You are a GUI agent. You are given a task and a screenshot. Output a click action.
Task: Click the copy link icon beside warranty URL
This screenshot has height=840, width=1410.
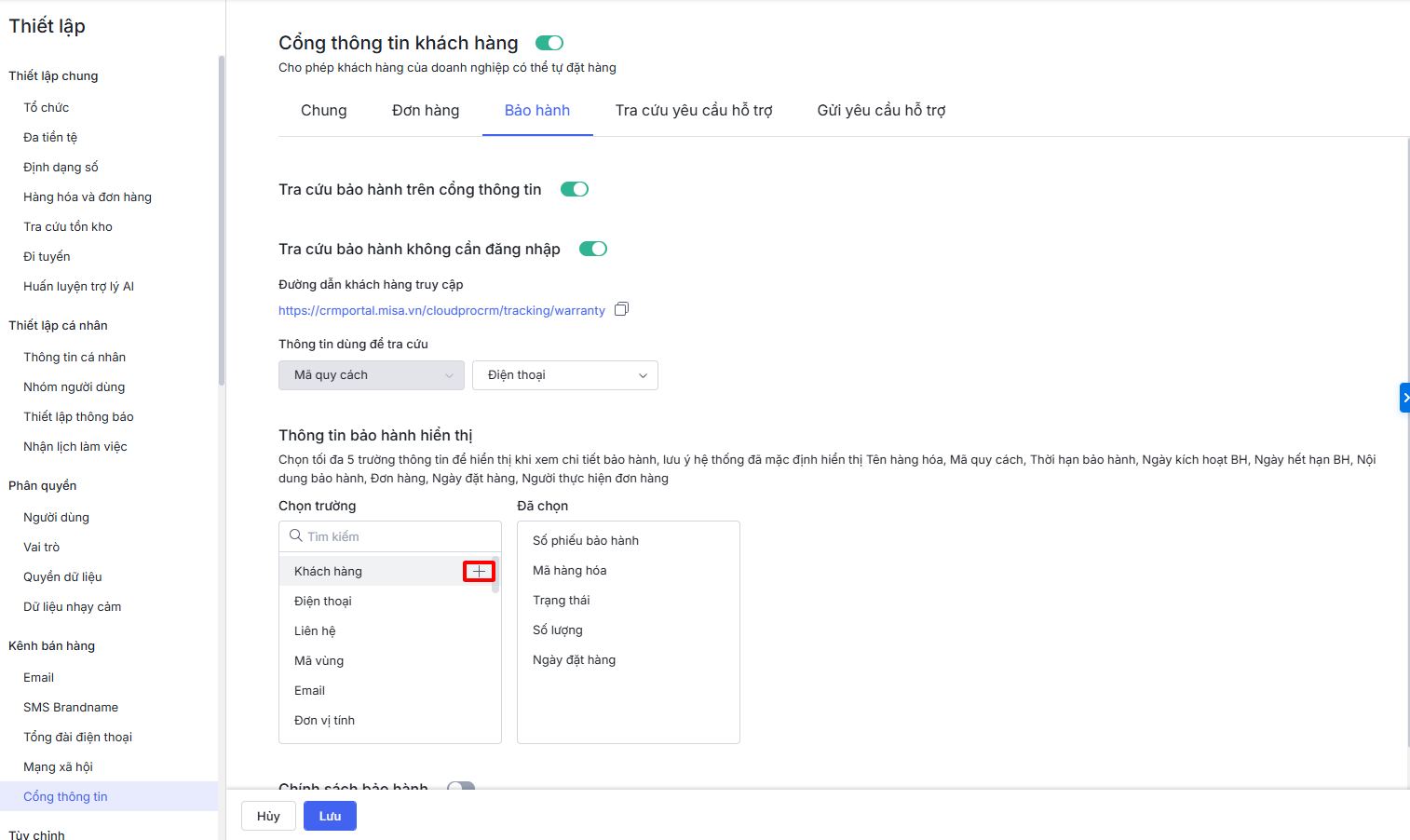[x=621, y=309]
